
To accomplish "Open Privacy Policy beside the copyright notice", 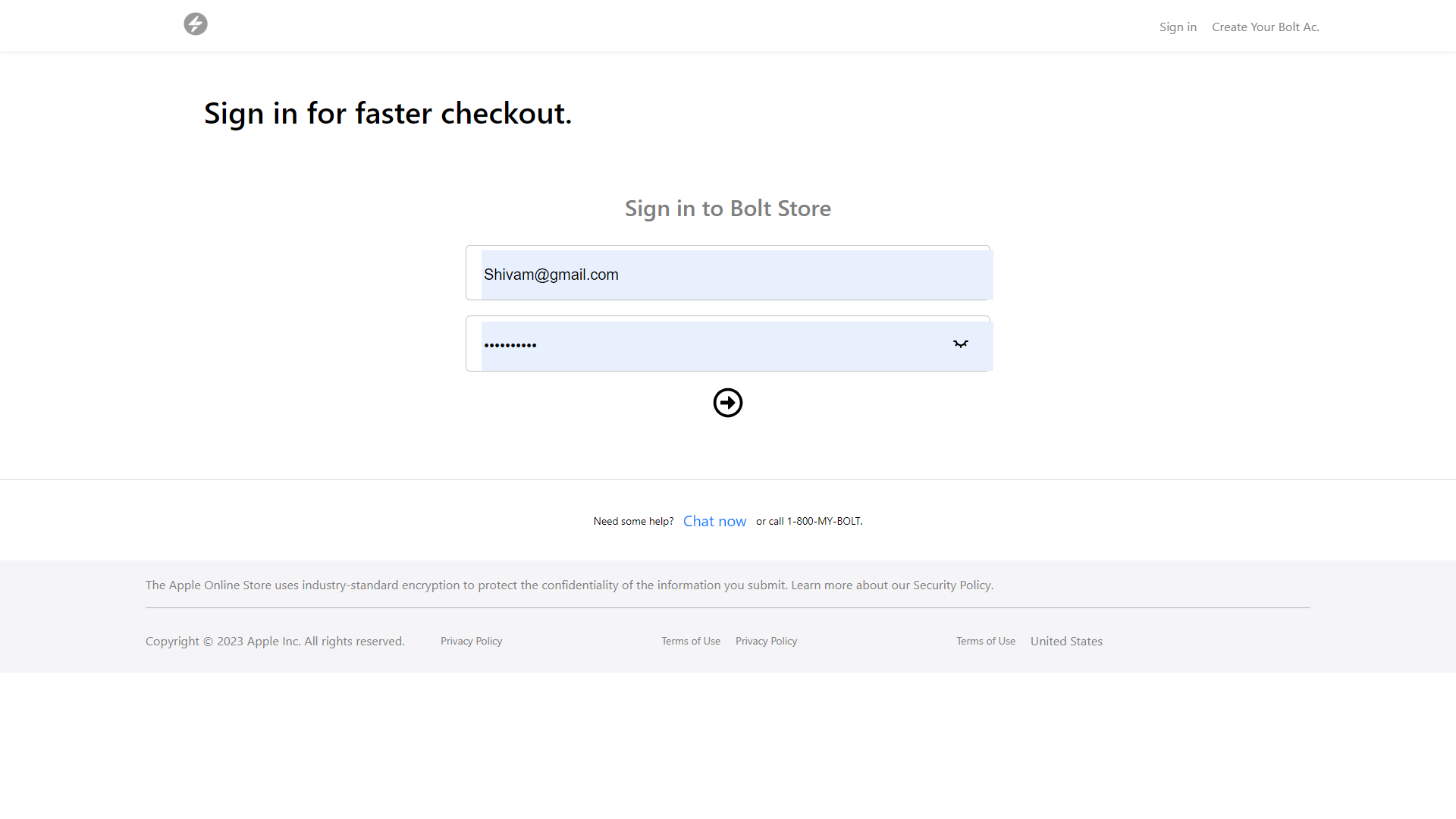I will [471, 642].
